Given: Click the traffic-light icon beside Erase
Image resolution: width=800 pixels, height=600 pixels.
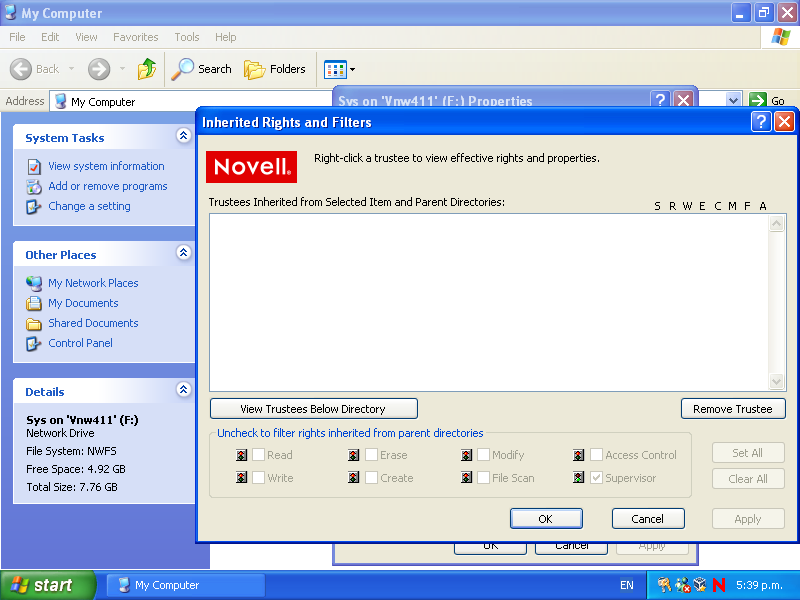Looking at the screenshot, I should tap(354, 455).
